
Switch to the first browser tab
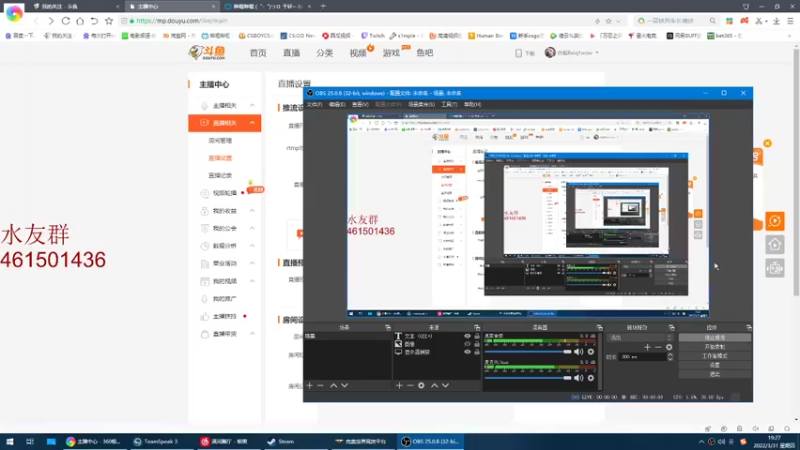coord(74,7)
